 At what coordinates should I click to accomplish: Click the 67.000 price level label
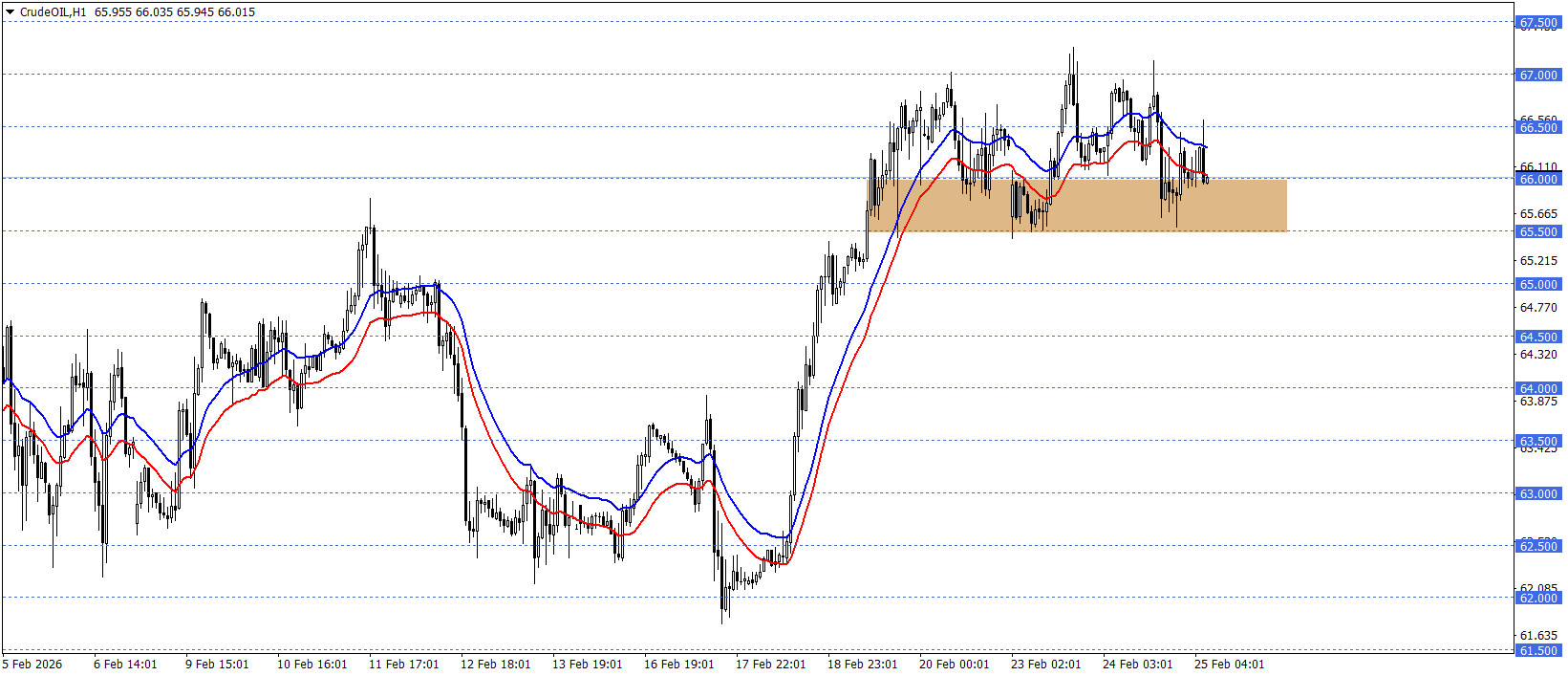tap(1538, 75)
